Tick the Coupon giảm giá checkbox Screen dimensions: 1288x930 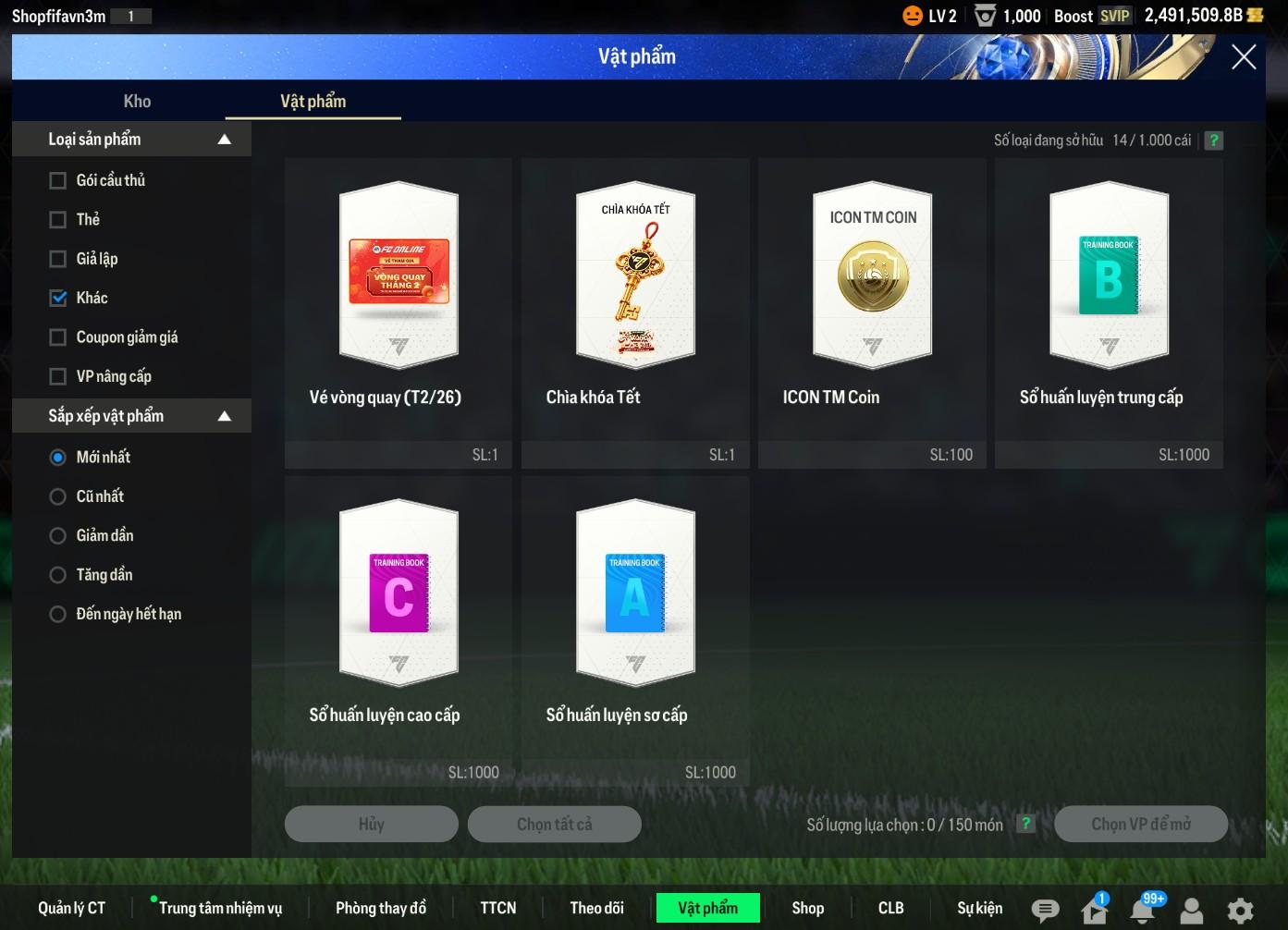[58, 337]
